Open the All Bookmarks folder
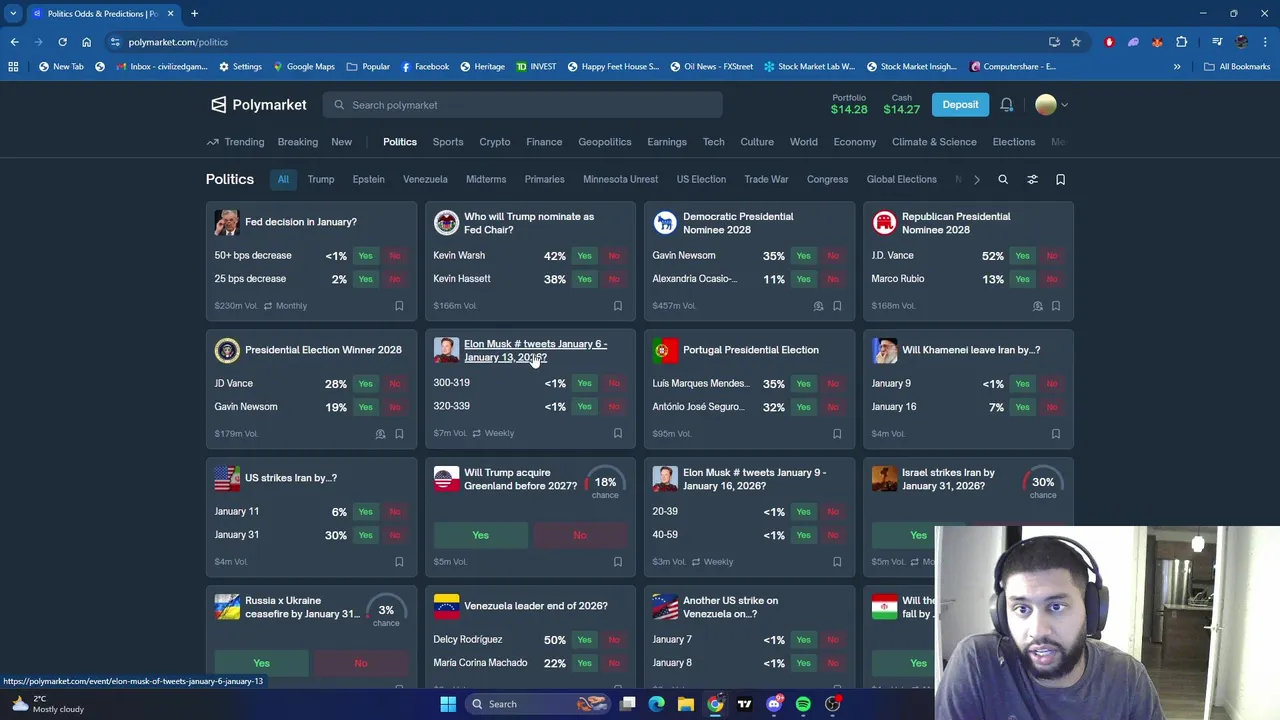 pyautogui.click(x=1237, y=67)
